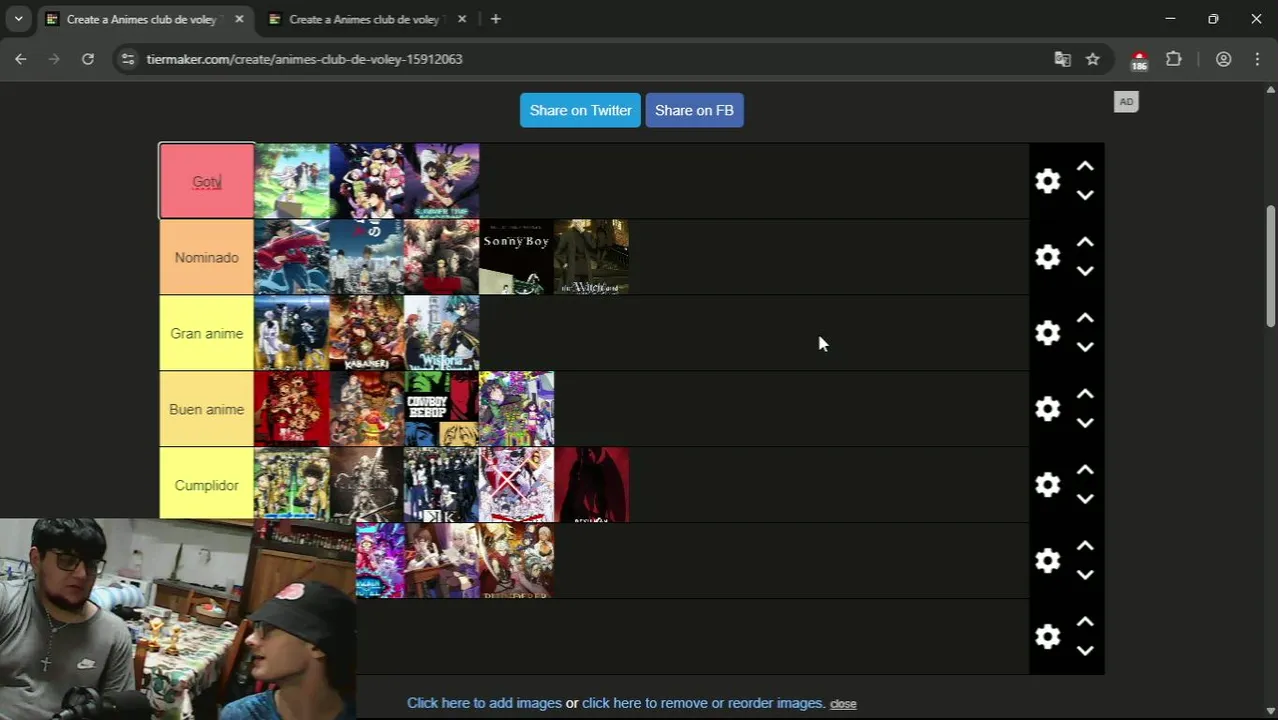Select the Gran anime tier label
The image size is (1278, 720).
tap(207, 333)
